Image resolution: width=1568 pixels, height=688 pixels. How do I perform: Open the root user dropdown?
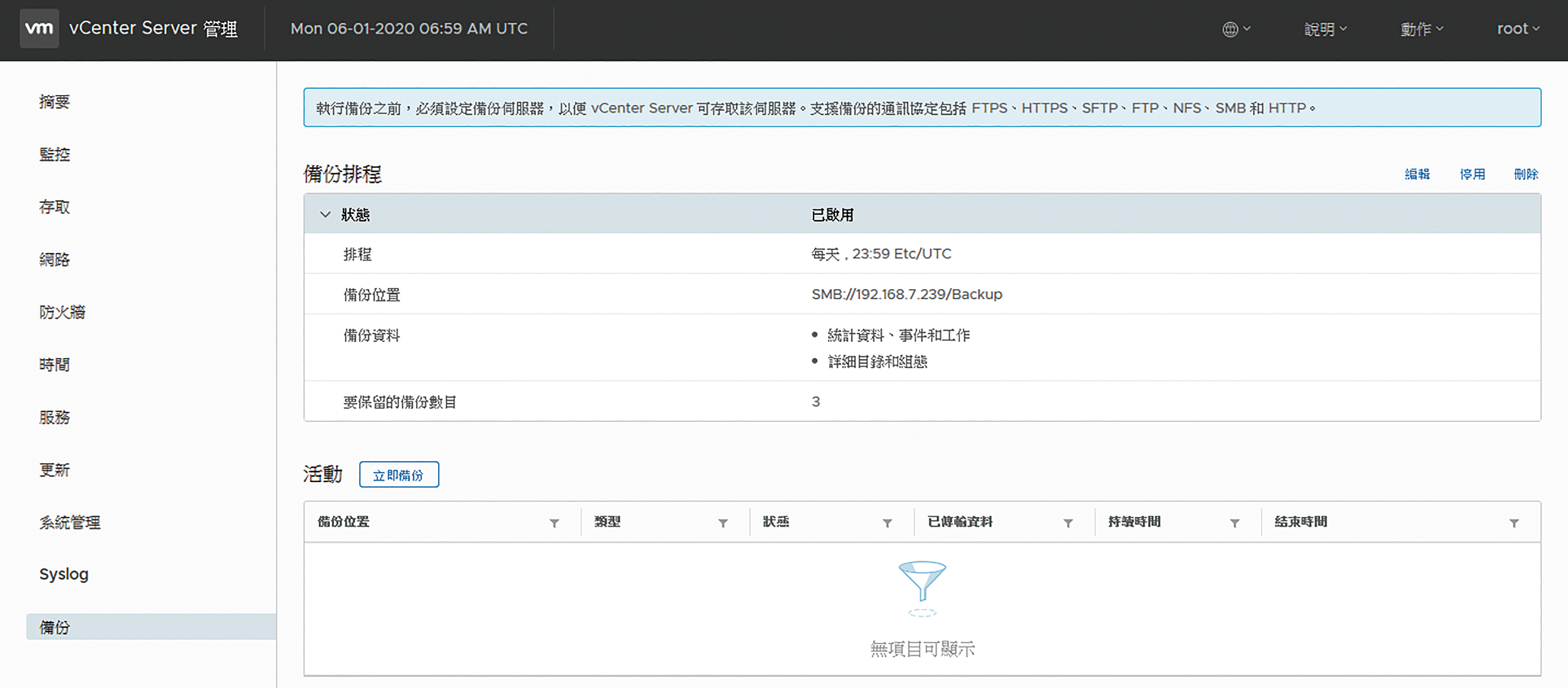pos(1518,29)
